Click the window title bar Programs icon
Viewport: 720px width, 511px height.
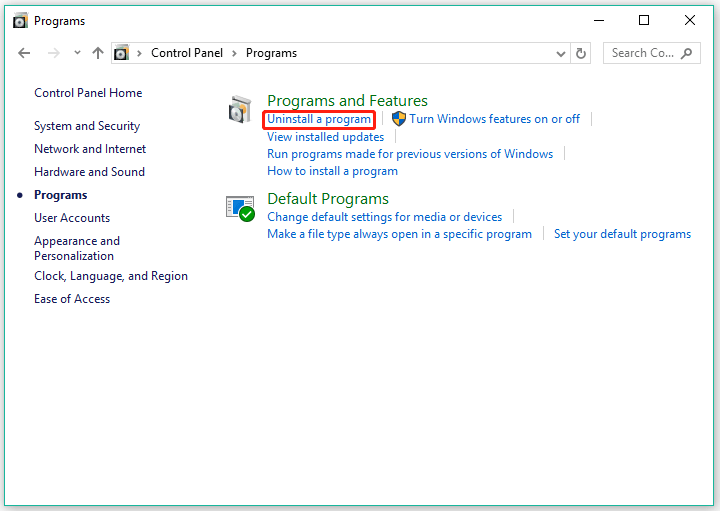(20, 21)
